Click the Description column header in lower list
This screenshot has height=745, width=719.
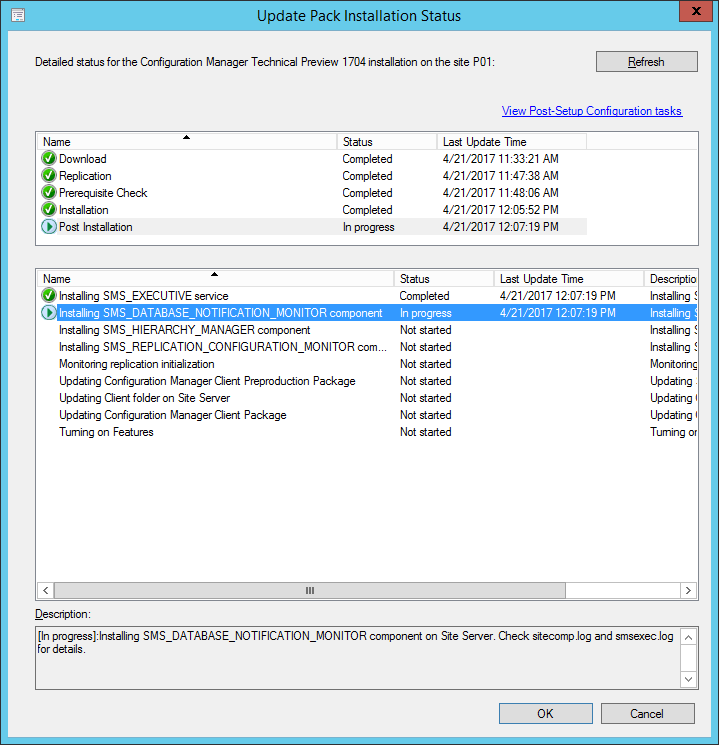[x=671, y=278]
